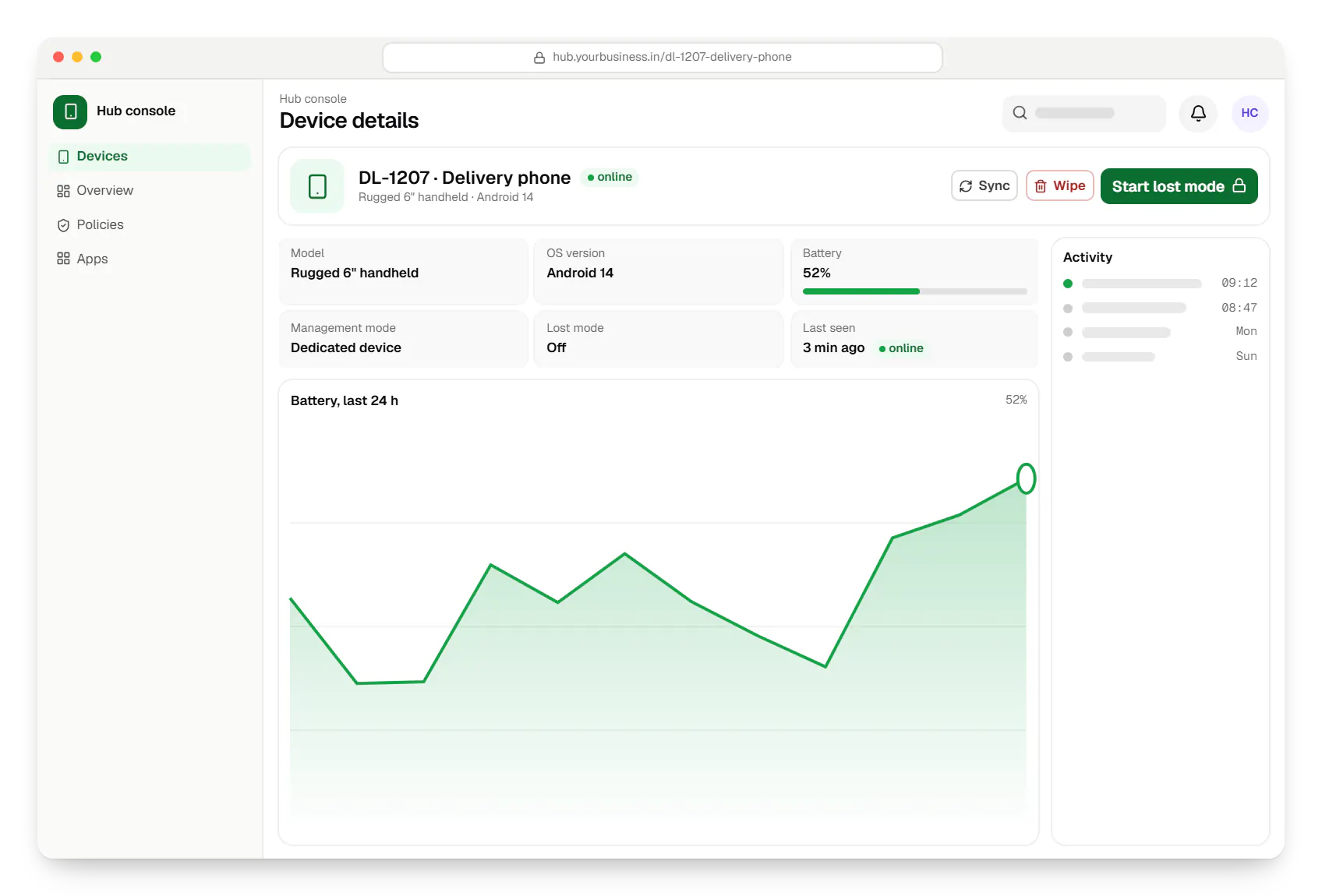1322x896 pixels.
Task: Click the Model card Rugged 6" handheld
Action: (404, 271)
